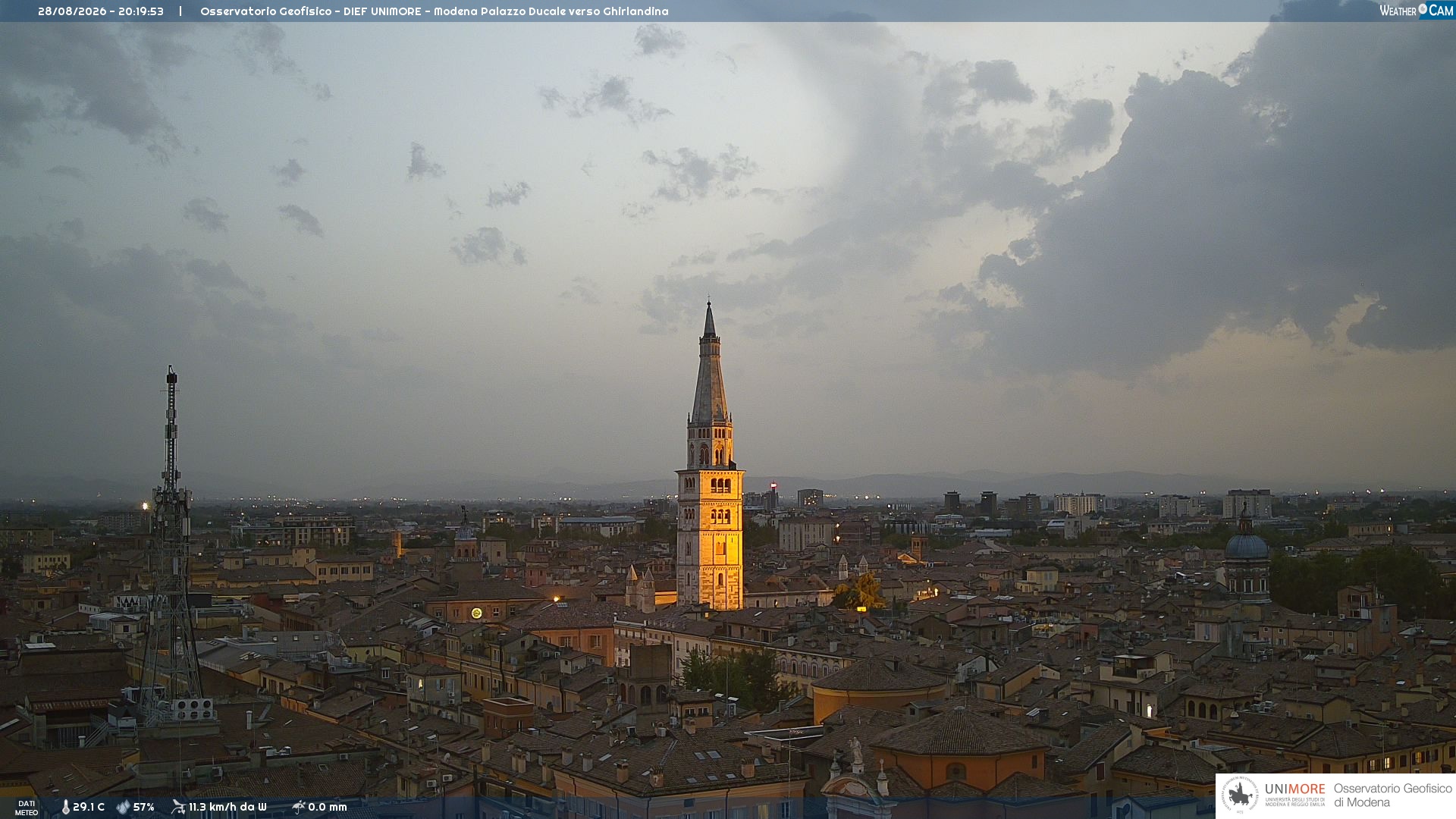Select the 29.1 C temperature reading

click(x=89, y=808)
